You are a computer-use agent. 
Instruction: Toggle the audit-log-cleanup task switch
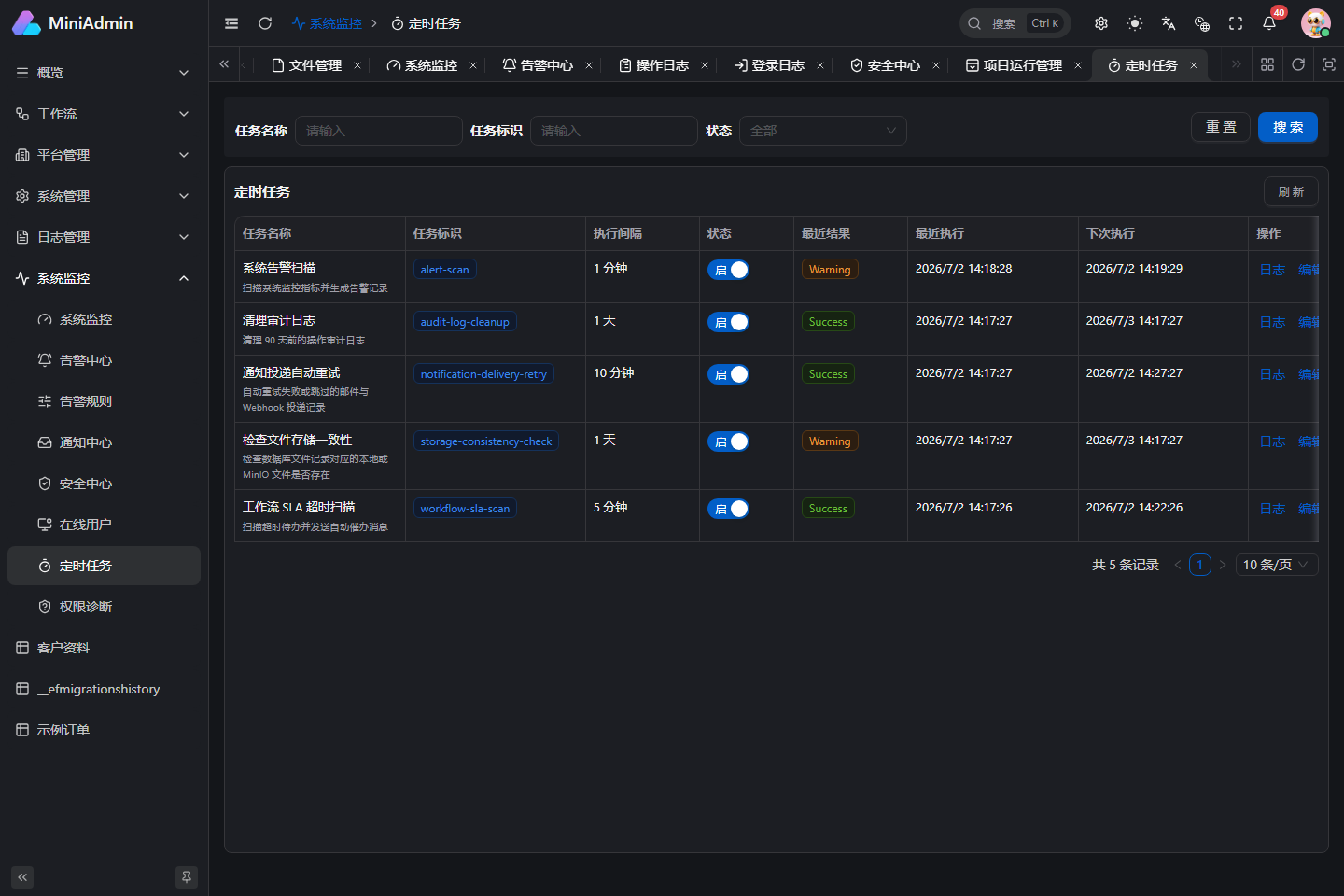tap(728, 322)
